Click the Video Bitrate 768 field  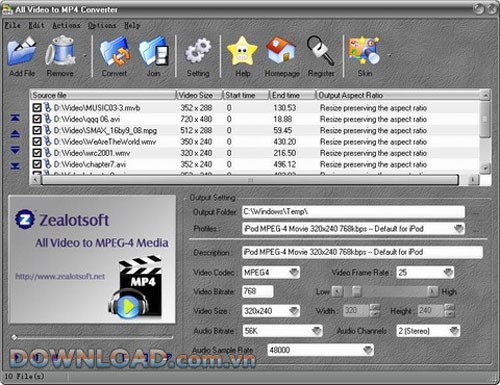click(257, 291)
